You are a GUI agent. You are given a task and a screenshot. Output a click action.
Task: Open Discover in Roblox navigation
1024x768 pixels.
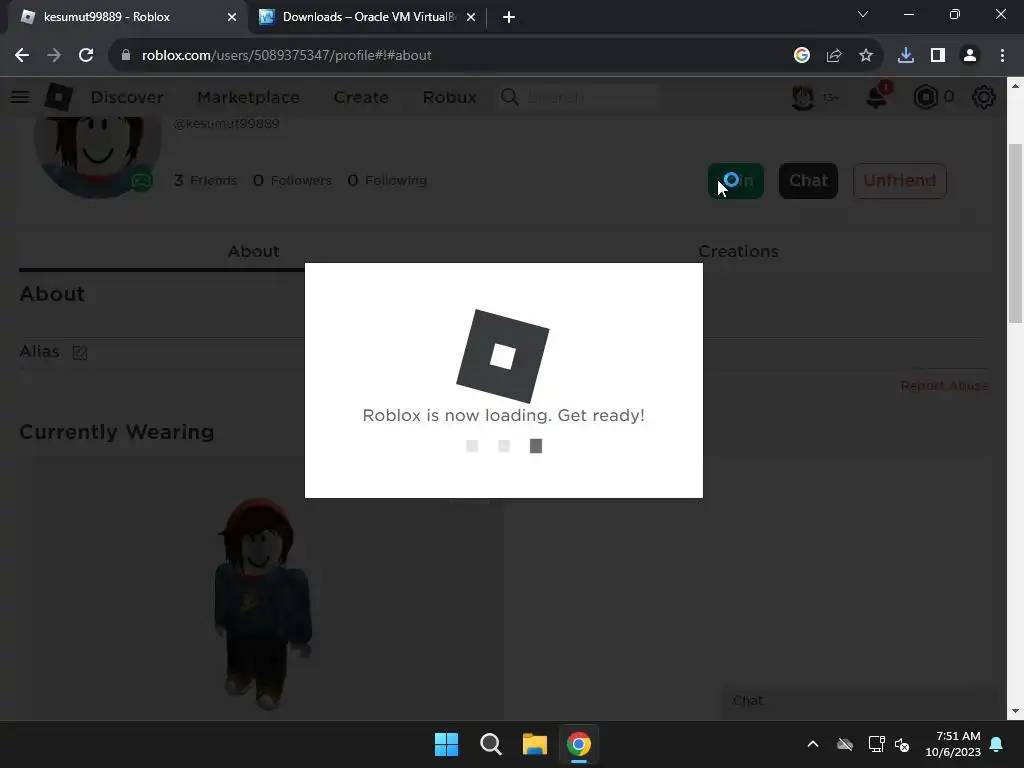(x=127, y=97)
